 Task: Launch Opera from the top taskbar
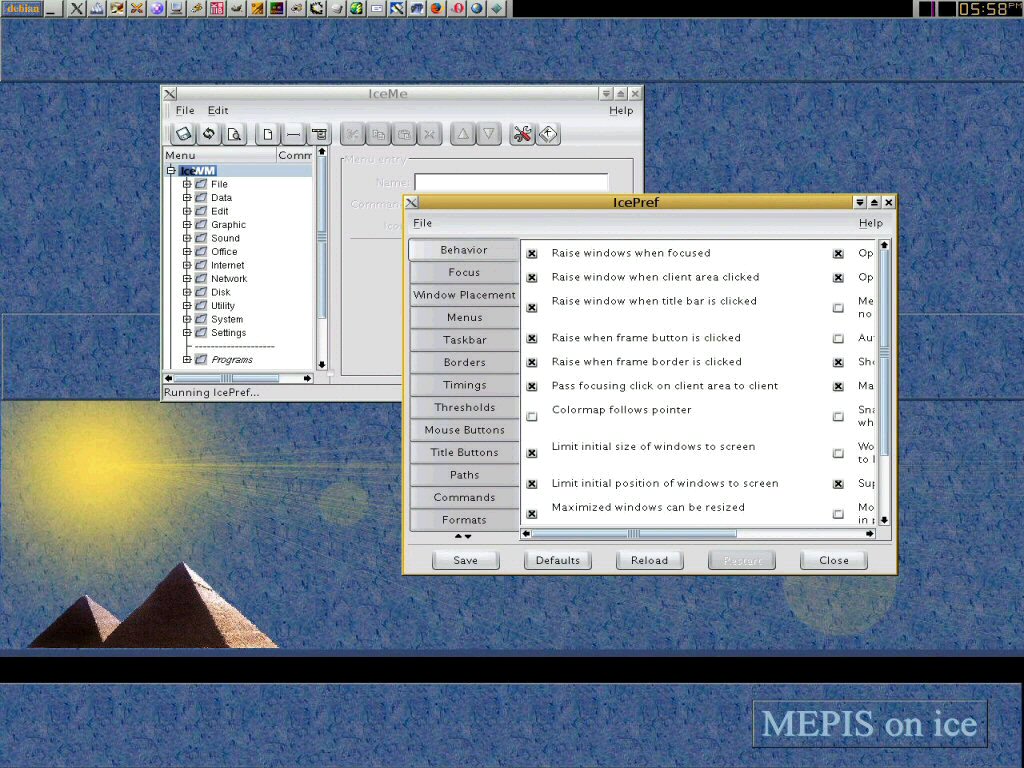[x=458, y=9]
